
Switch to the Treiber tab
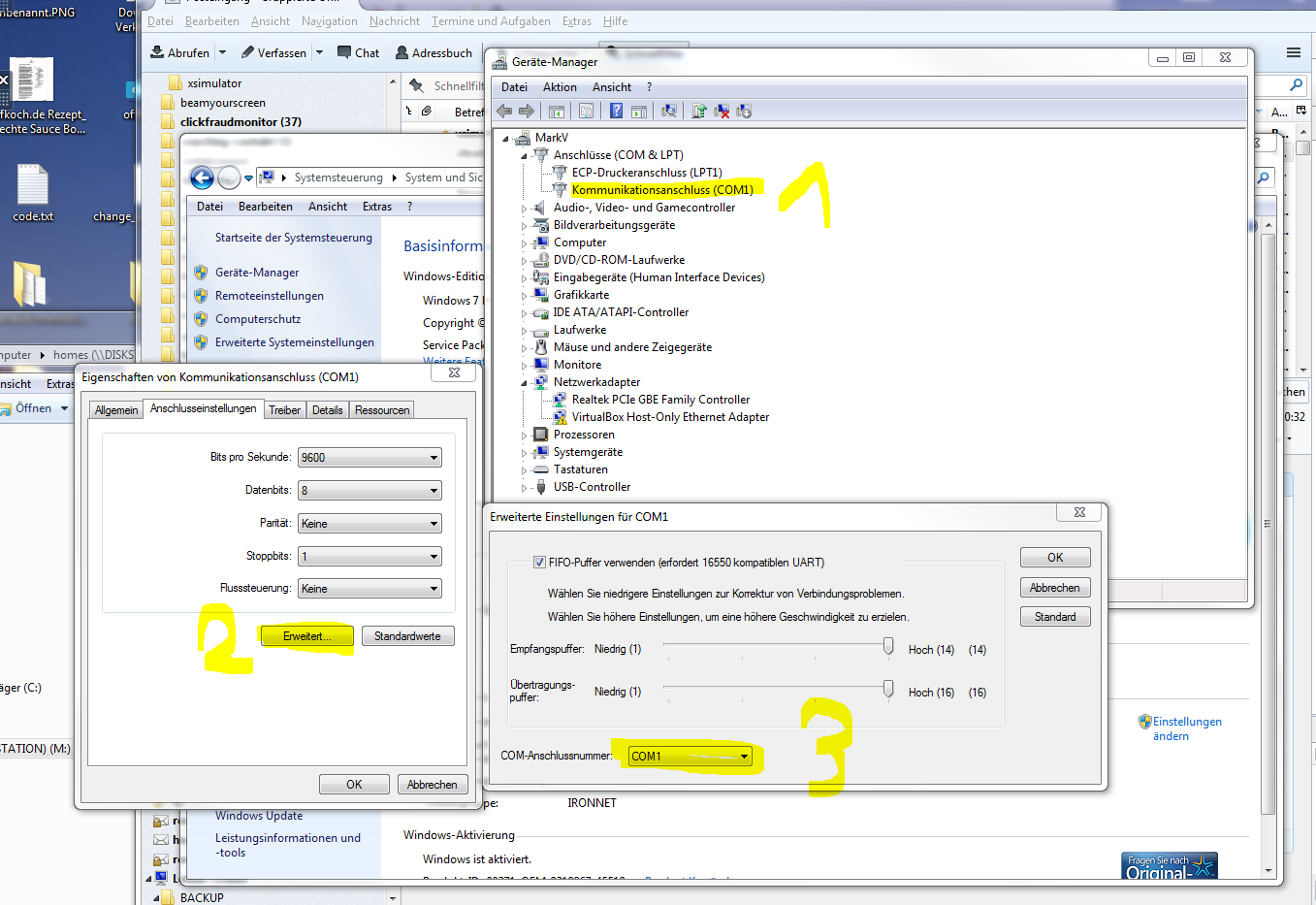tap(284, 410)
